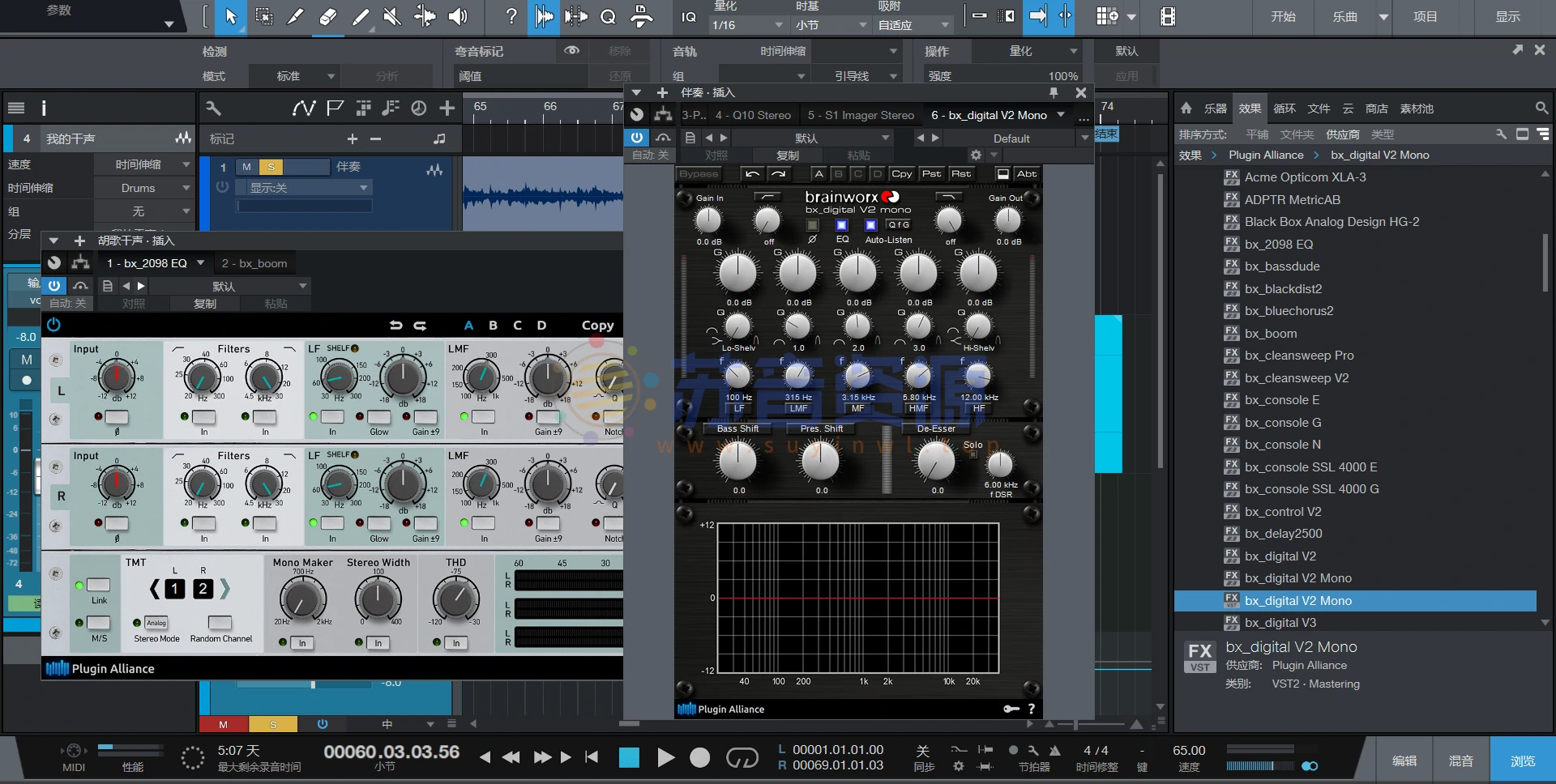Open the 循环 tab in the browser

1284,109
